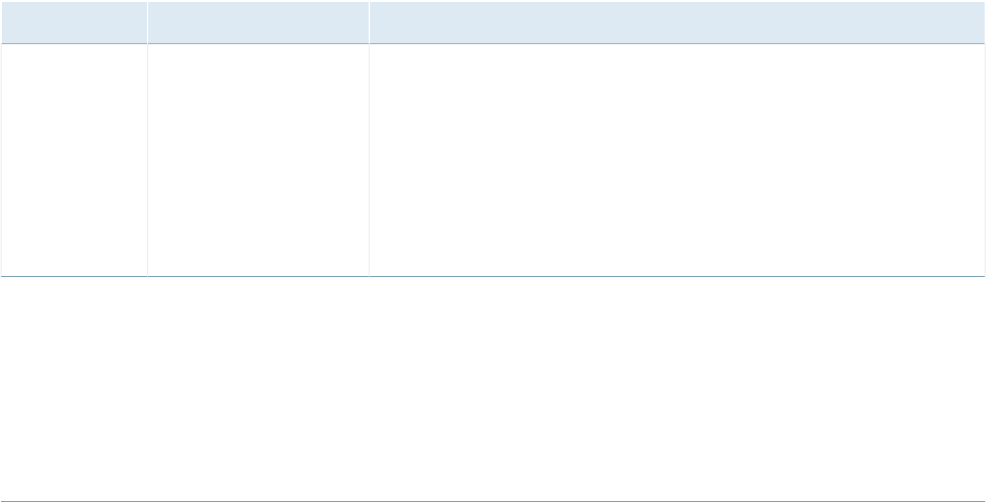986x502 pixels.
Task: Select the vertical border between first and middle body cells
Action: tap(147, 160)
